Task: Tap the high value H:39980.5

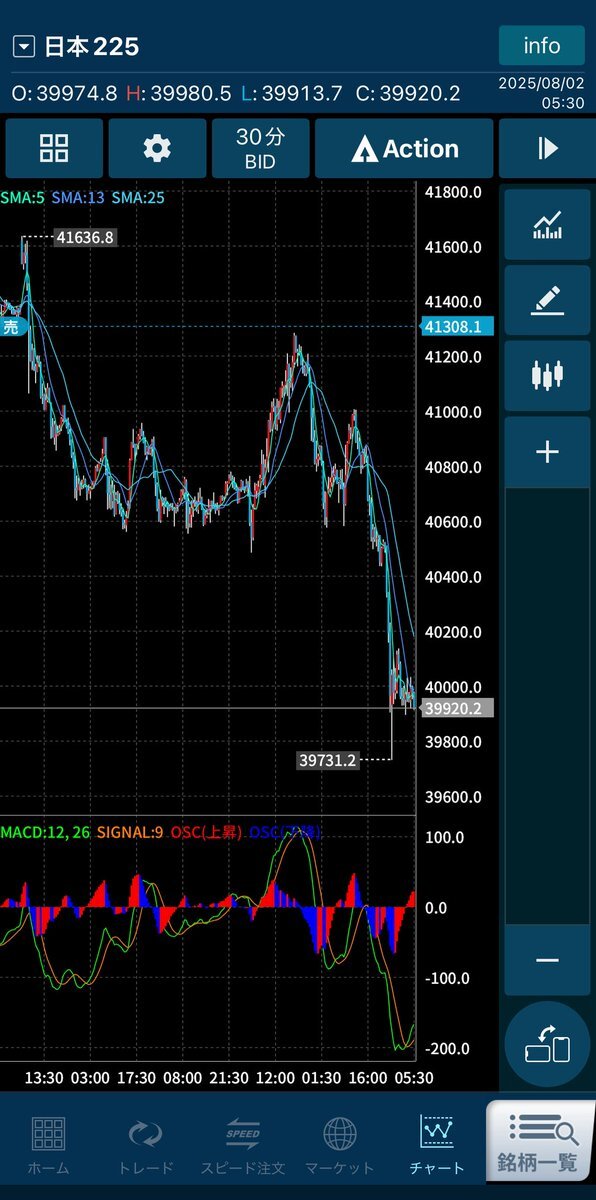Action: tap(179, 93)
